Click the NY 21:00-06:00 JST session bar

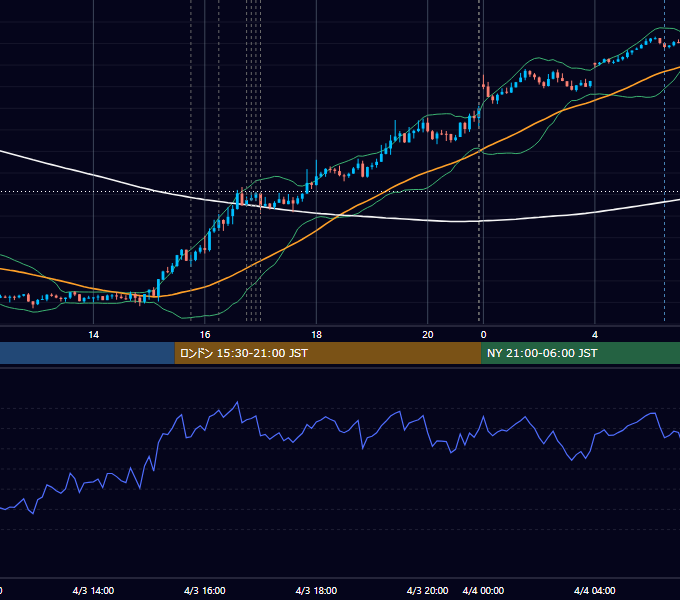pos(581,353)
